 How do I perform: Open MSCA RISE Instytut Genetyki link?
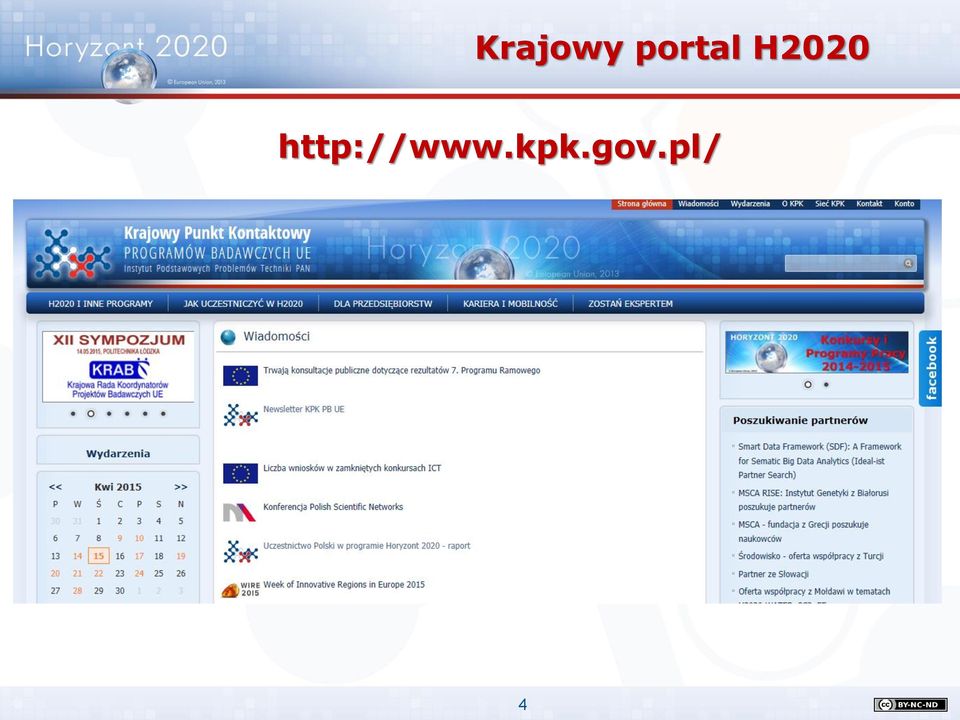coord(813,500)
